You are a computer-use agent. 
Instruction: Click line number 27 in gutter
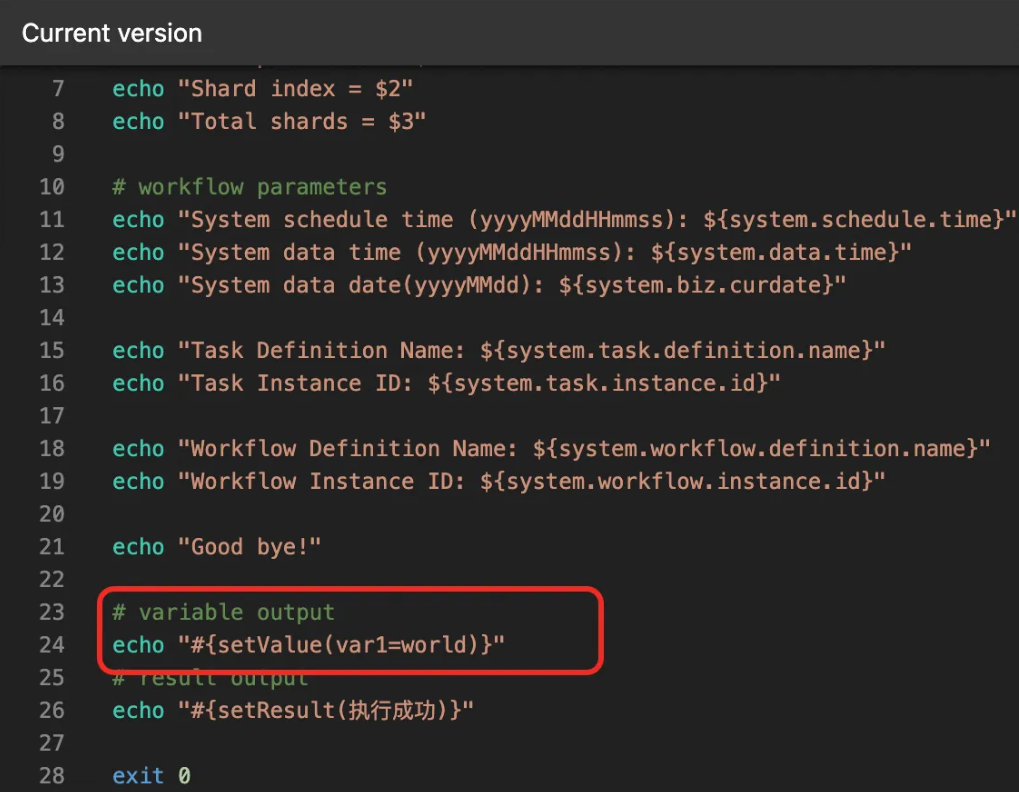[x=52, y=743]
